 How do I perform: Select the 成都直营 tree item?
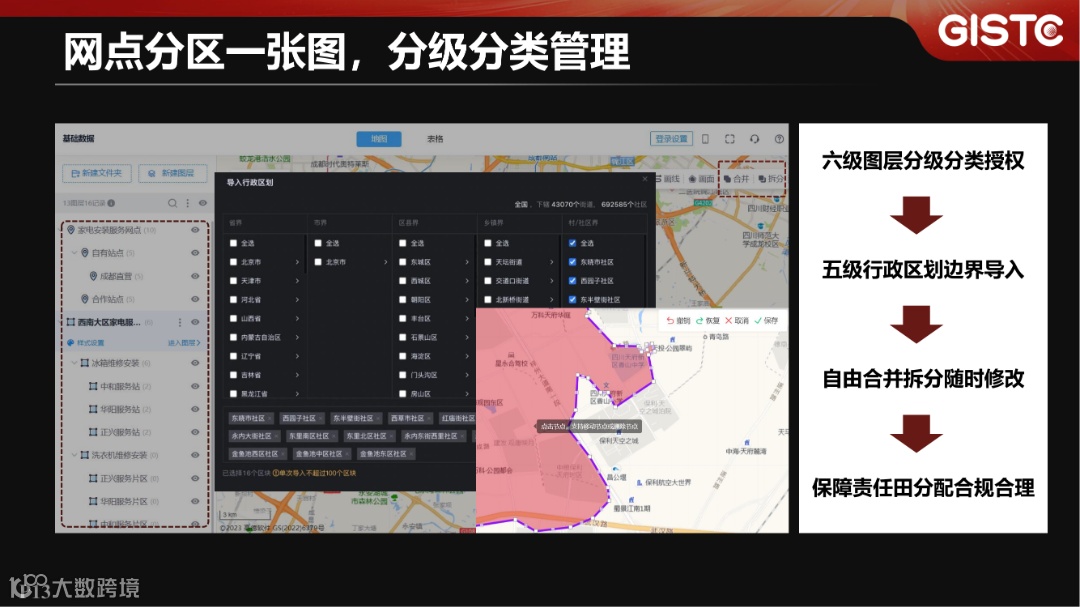(x=116, y=276)
